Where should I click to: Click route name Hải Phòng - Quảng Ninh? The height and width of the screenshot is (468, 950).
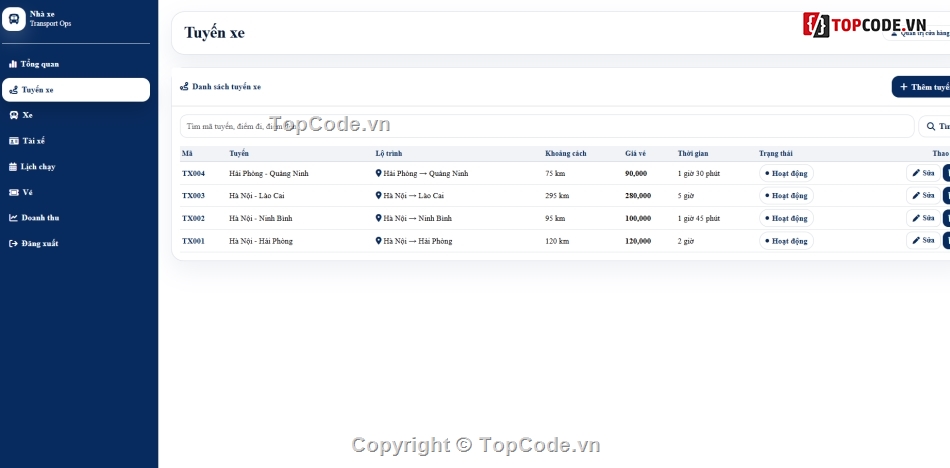[x=268, y=173]
